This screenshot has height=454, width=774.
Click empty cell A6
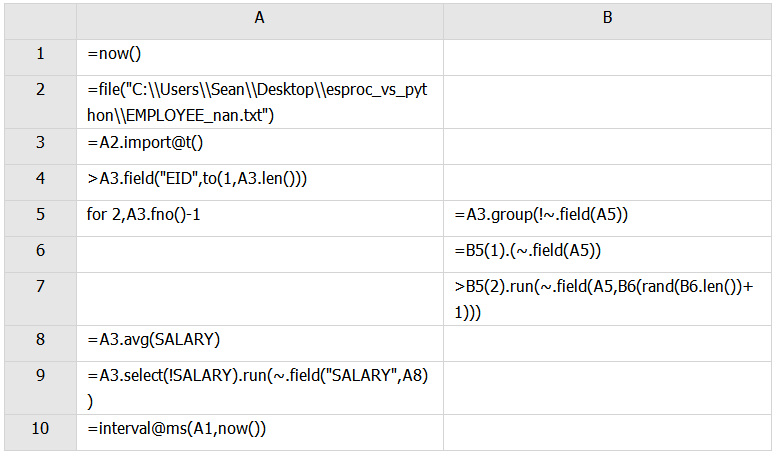(x=260, y=254)
